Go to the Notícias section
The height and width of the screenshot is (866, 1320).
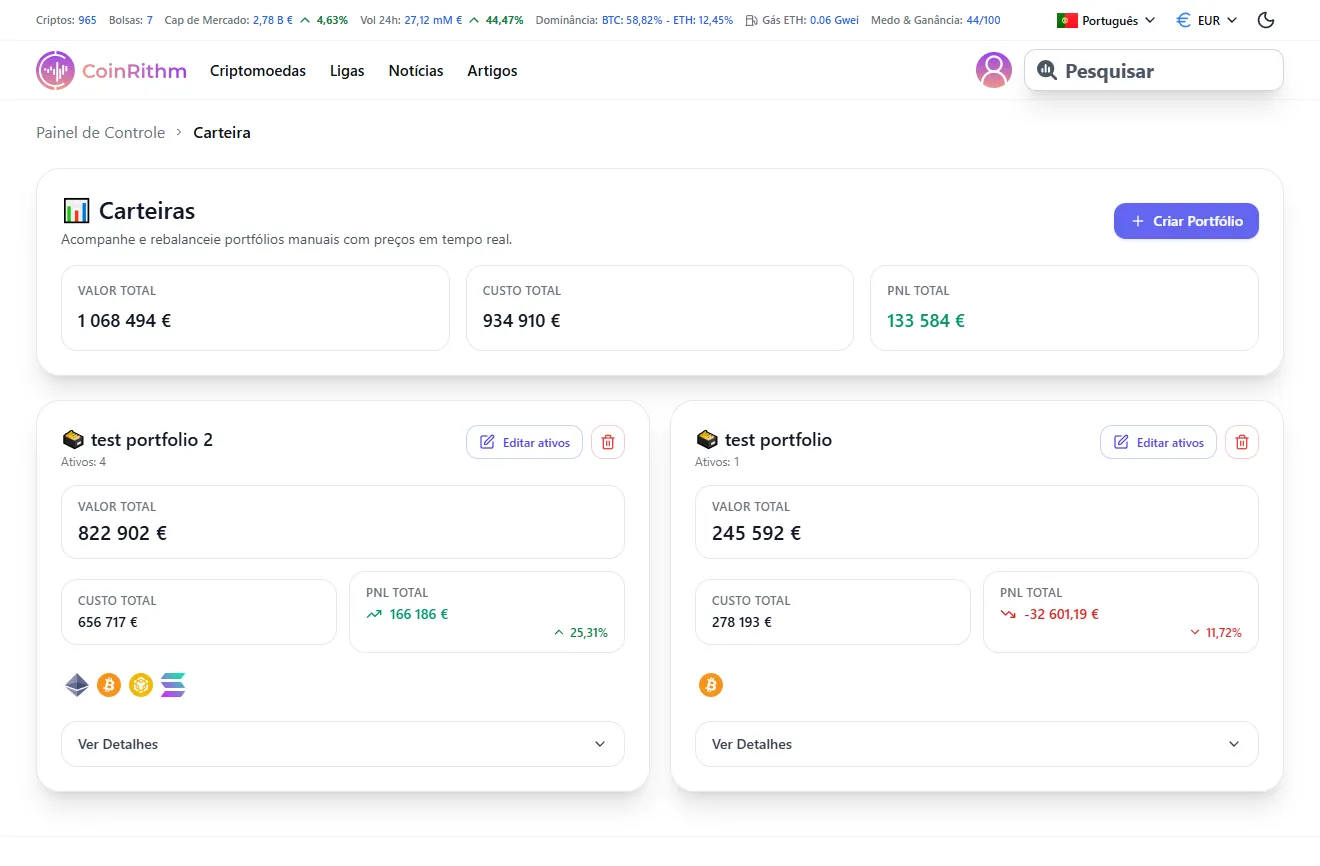416,70
